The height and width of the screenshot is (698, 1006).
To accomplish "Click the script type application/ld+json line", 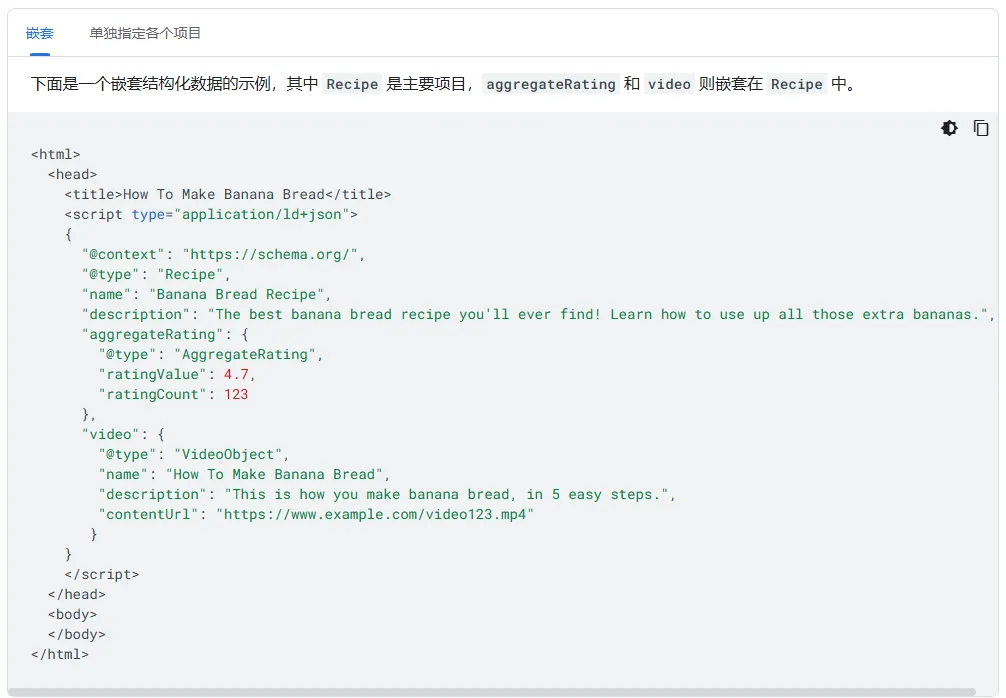I will (211, 214).
